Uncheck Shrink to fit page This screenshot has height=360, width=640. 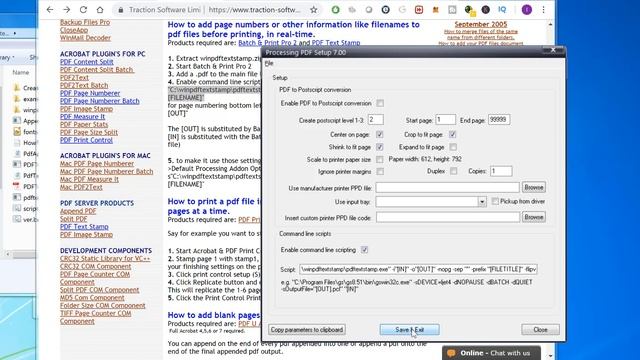(x=380, y=147)
